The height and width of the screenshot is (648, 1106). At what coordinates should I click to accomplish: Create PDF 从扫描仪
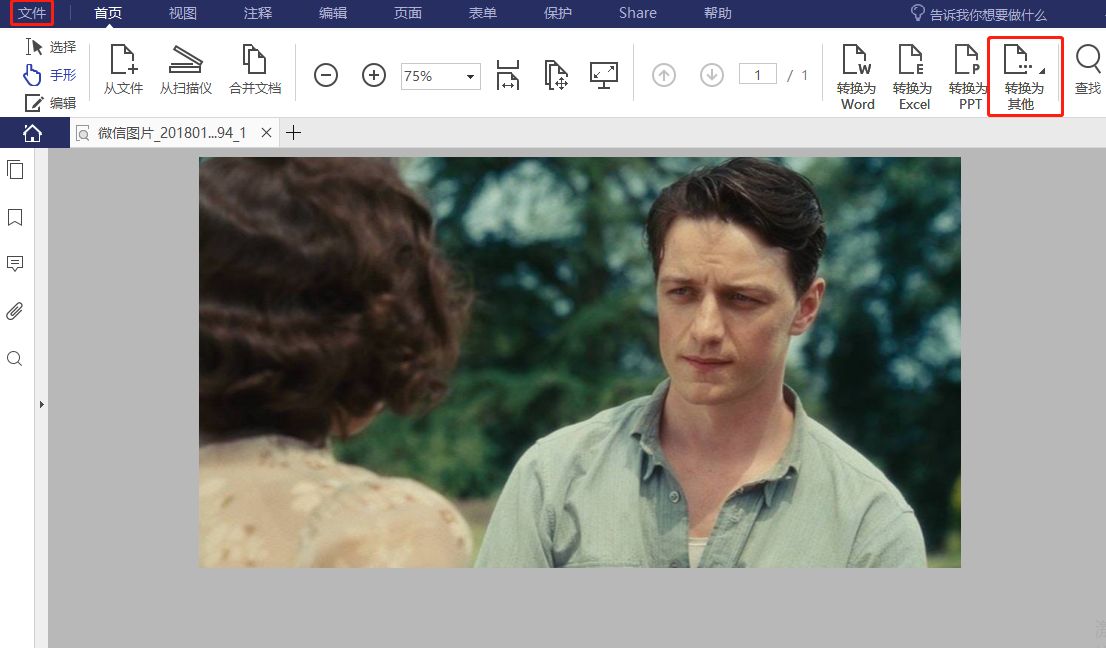(x=186, y=69)
